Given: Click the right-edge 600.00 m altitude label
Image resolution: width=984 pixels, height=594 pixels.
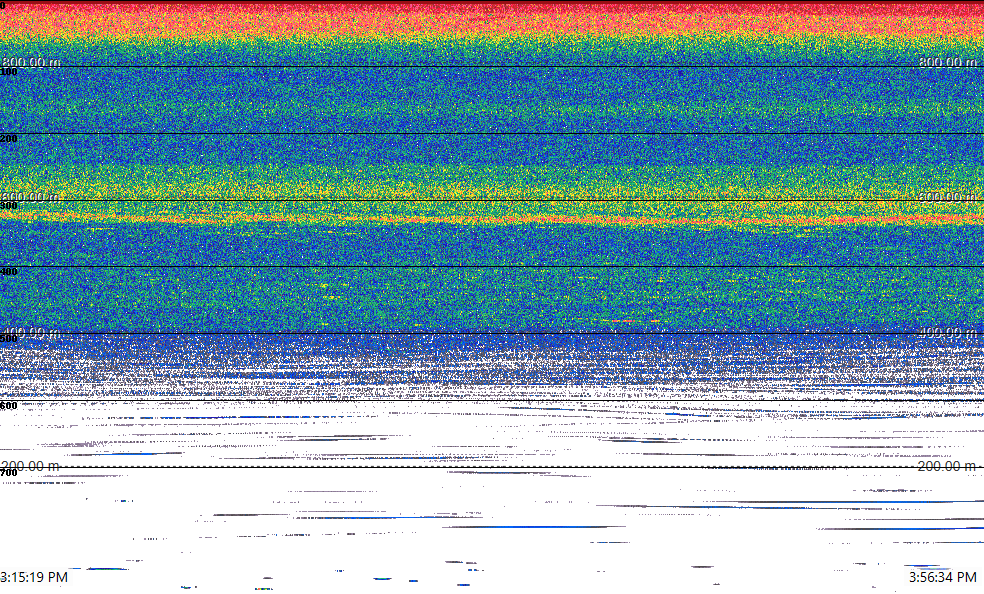Looking at the screenshot, I should coord(948,197).
